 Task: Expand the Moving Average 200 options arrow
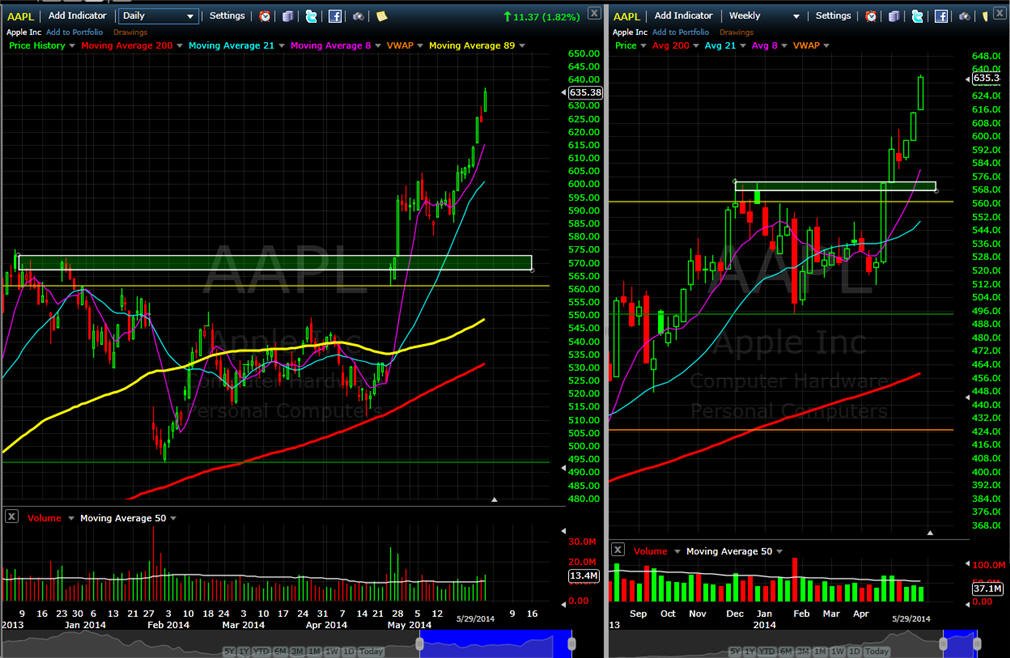click(179, 46)
